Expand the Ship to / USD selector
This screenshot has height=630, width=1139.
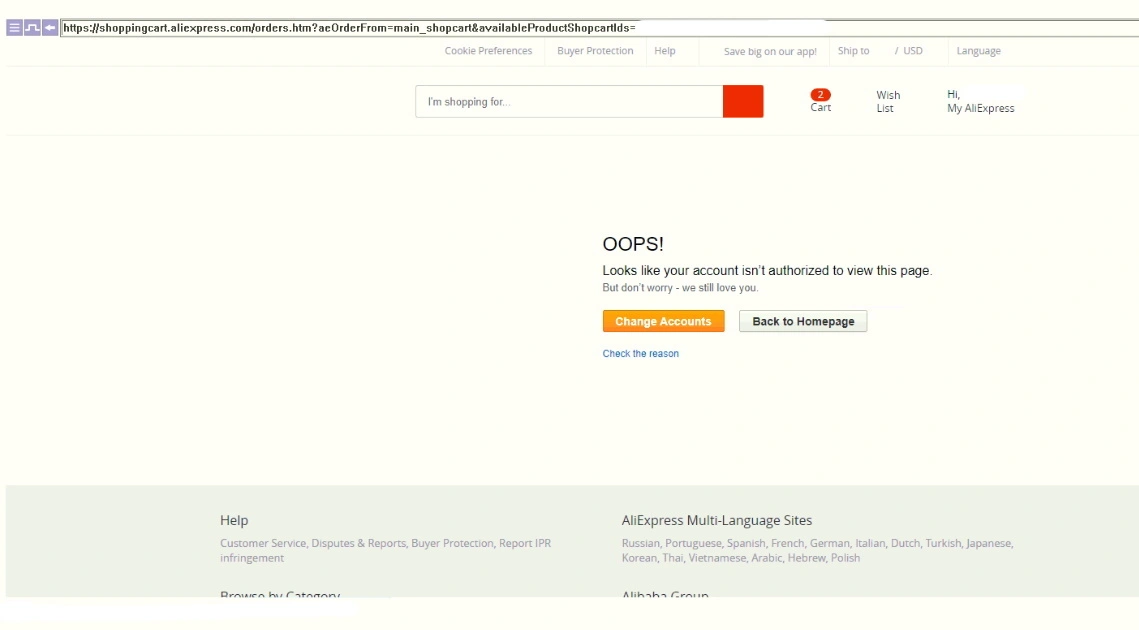(x=880, y=51)
